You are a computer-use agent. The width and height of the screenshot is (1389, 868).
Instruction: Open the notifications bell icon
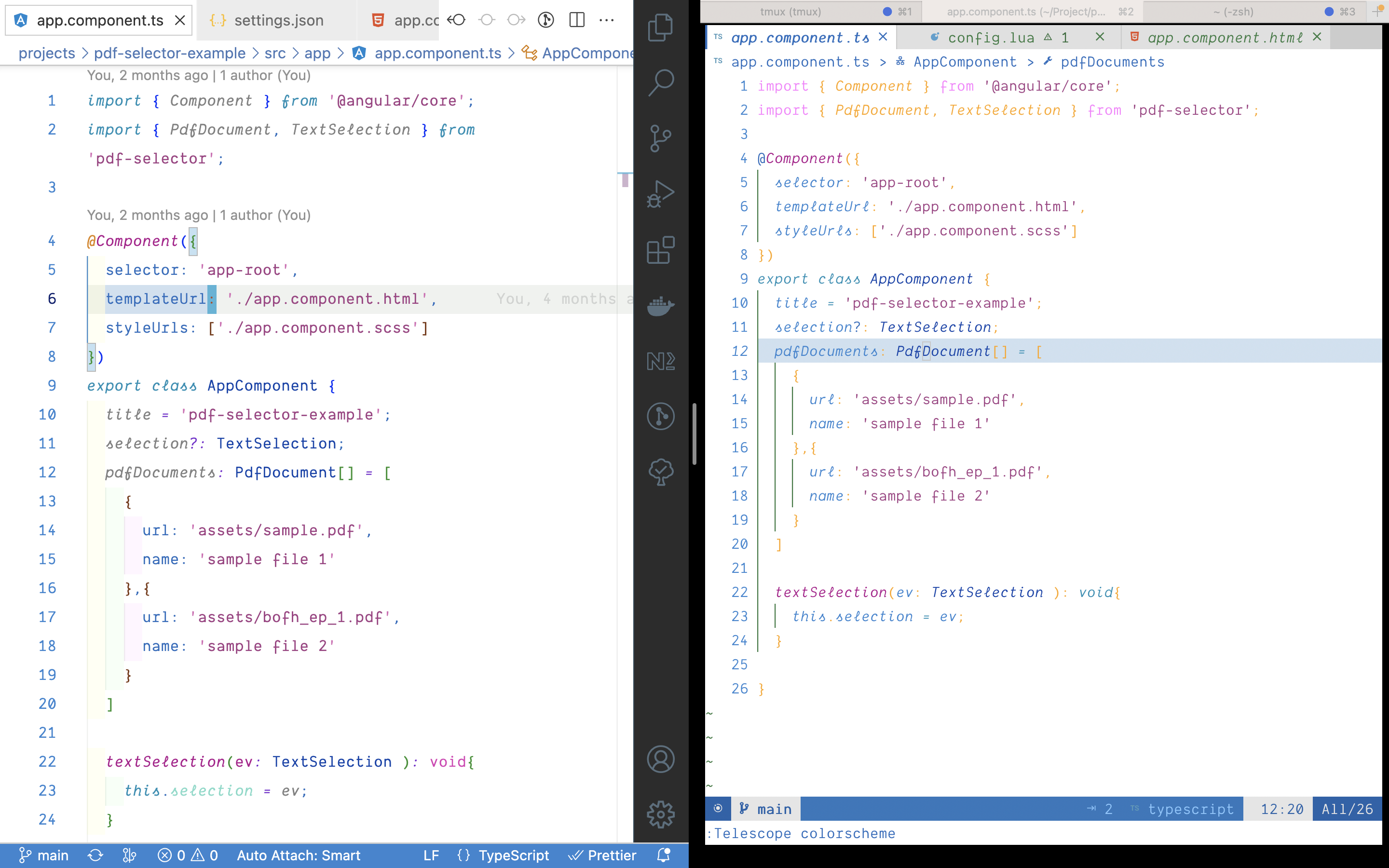[x=664, y=855]
